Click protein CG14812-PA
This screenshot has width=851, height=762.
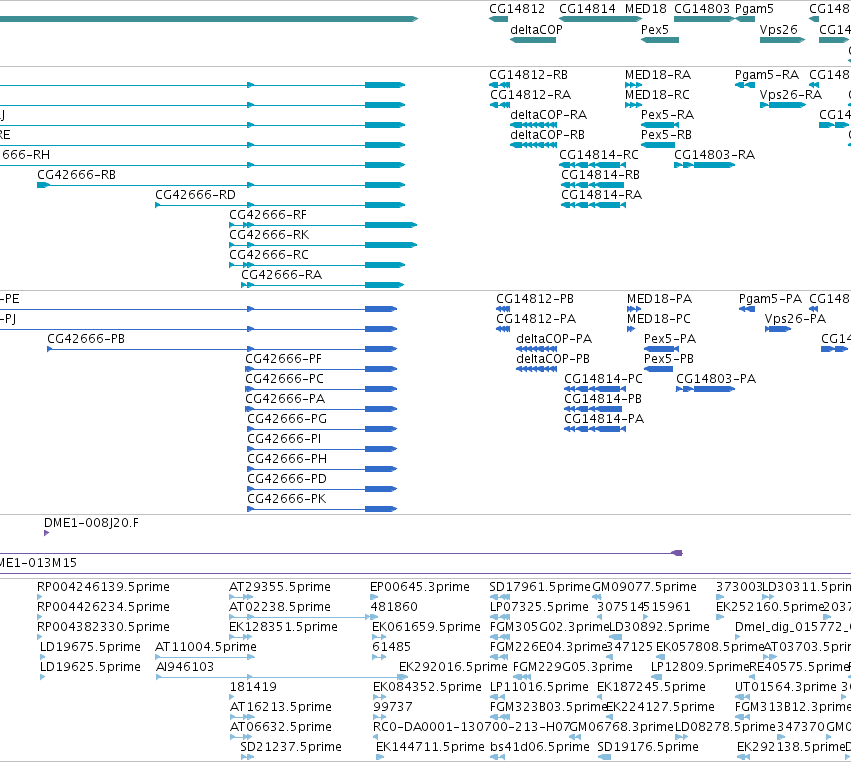pyautogui.click(x=536, y=319)
